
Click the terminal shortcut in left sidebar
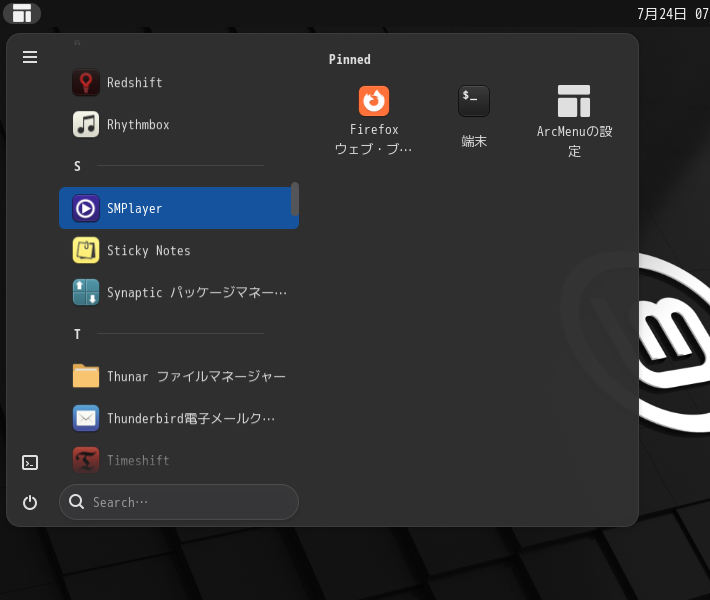(x=30, y=462)
